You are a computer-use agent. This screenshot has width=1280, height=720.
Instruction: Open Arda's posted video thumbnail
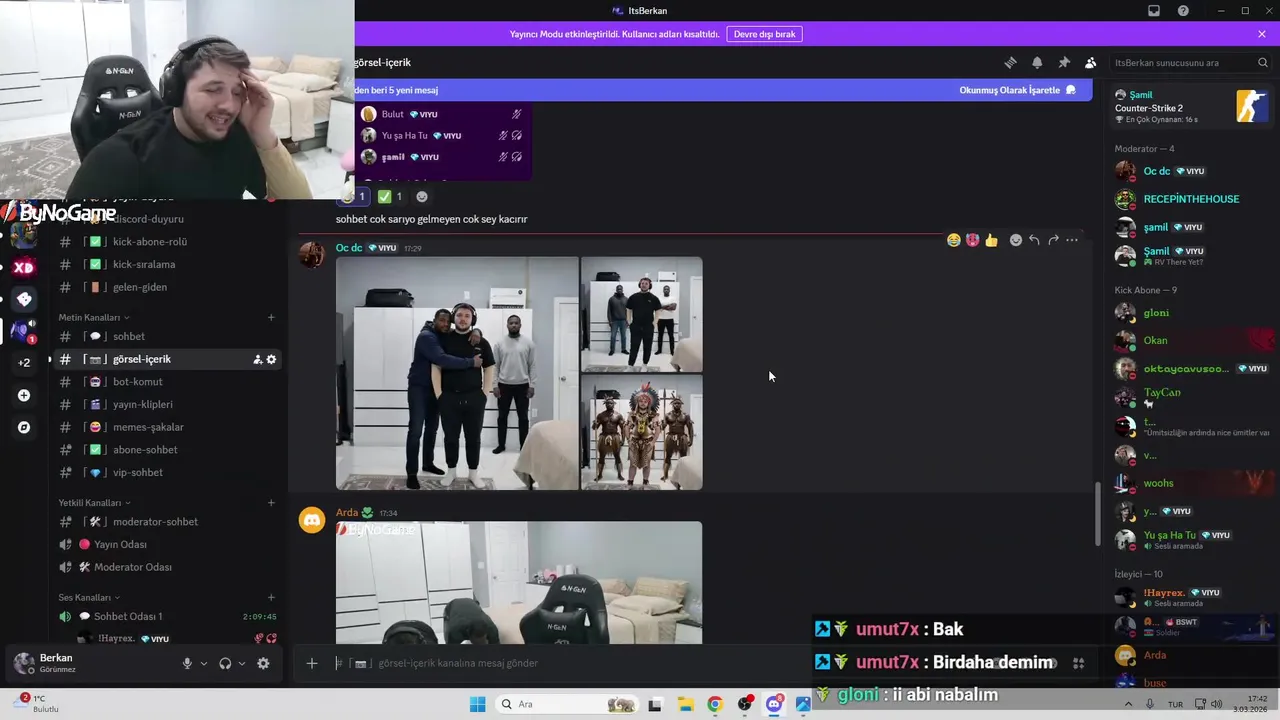tap(519, 582)
